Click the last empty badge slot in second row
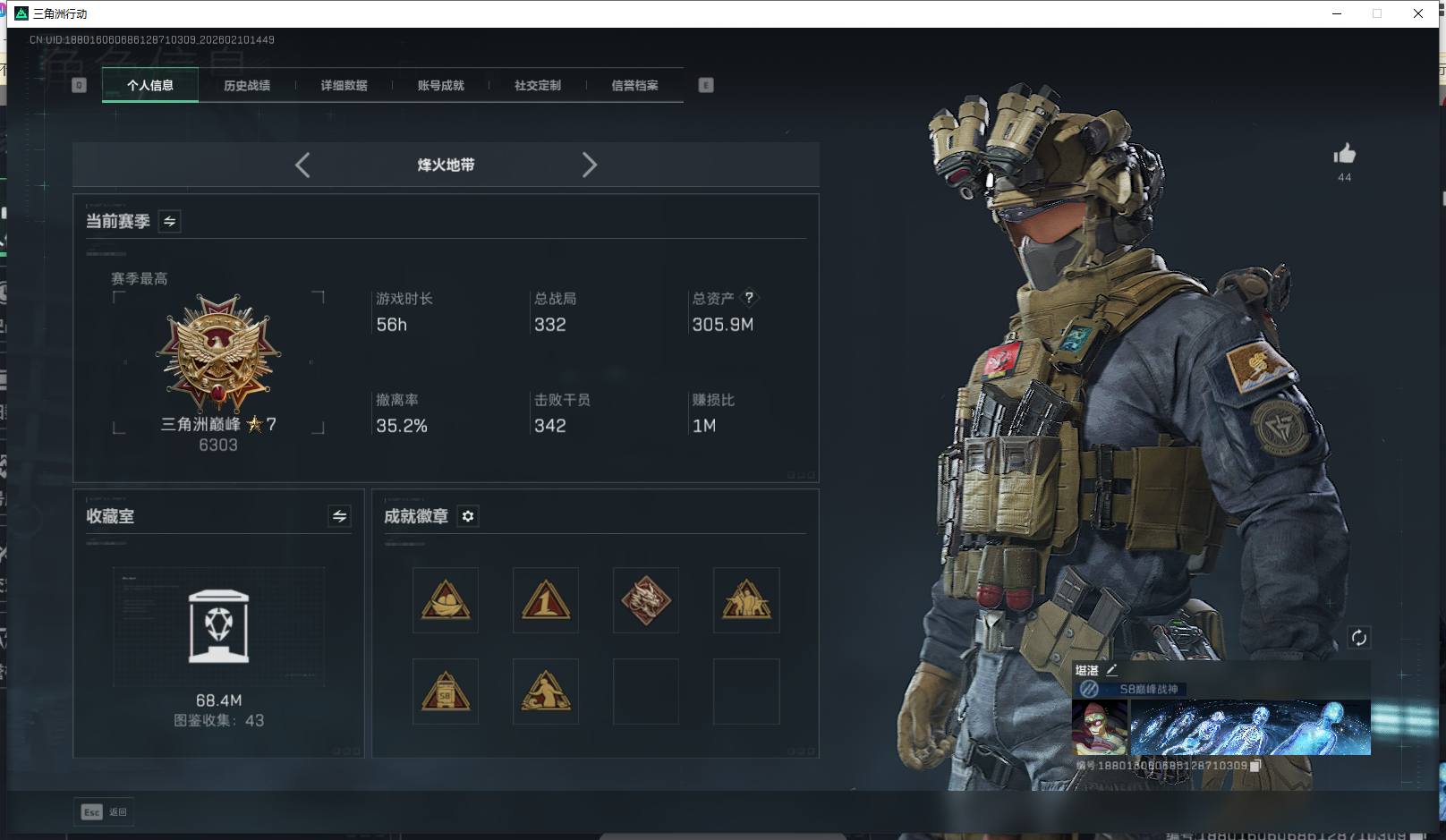Image resolution: width=1446 pixels, height=840 pixels. tap(746, 692)
